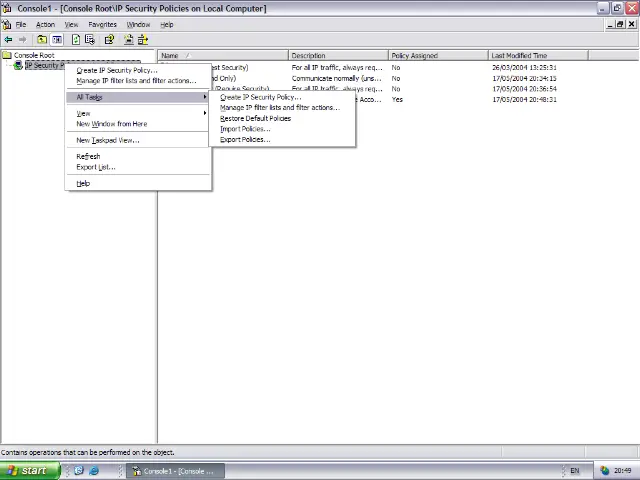Open the first quick launch icon in taskbar
The height and width of the screenshot is (480, 640).
pos(79,471)
